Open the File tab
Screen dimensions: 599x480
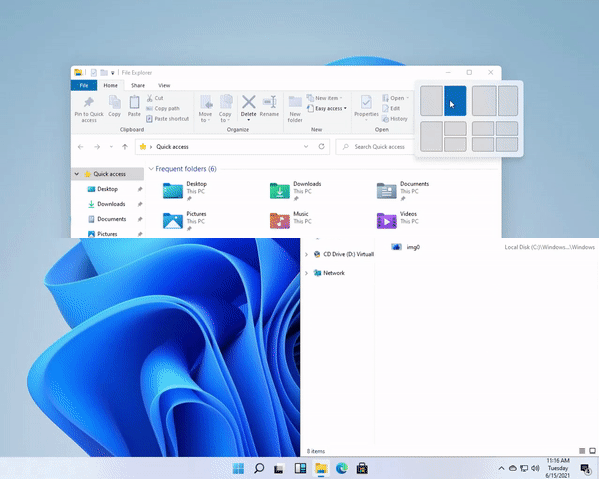click(x=84, y=85)
